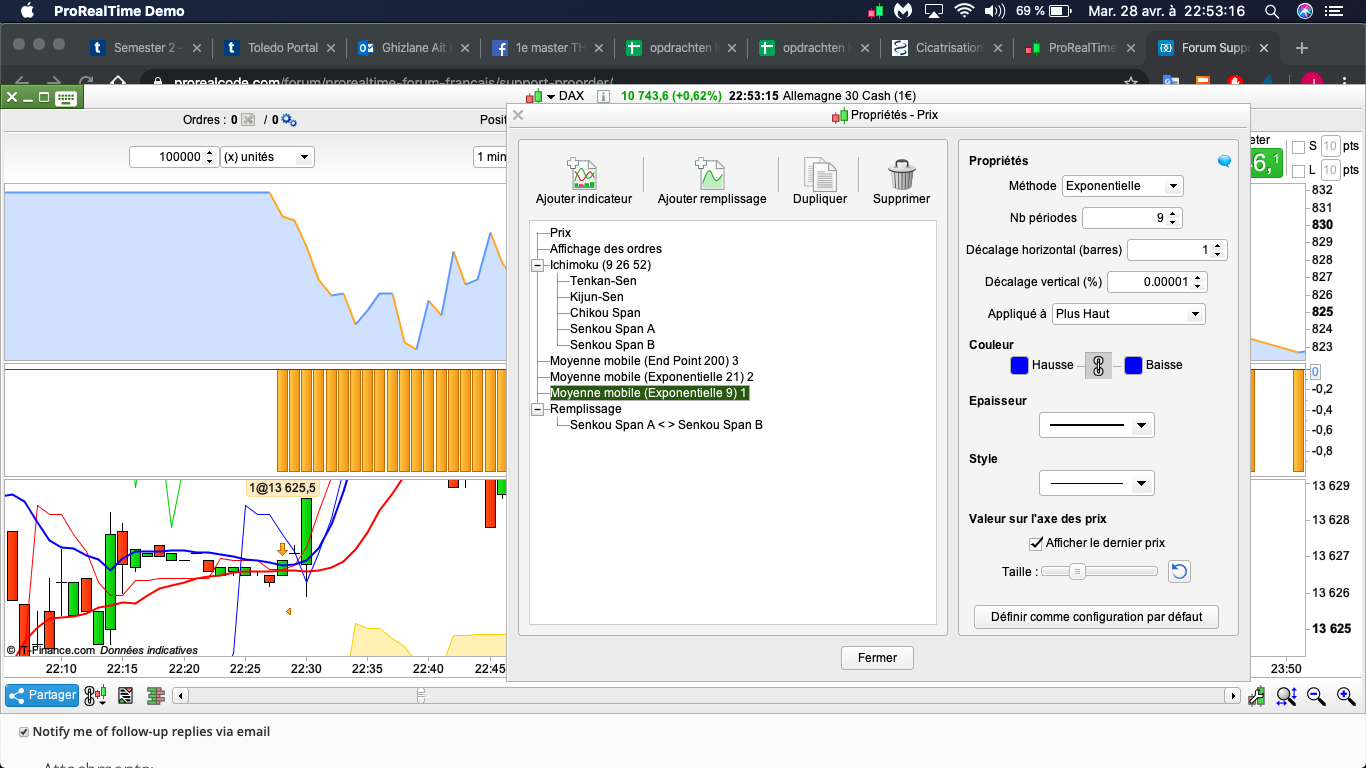Click the Ajouter indicateur icon
Image resolution: width=1366 pixels, height=768 pixels.
click(584, 175)
